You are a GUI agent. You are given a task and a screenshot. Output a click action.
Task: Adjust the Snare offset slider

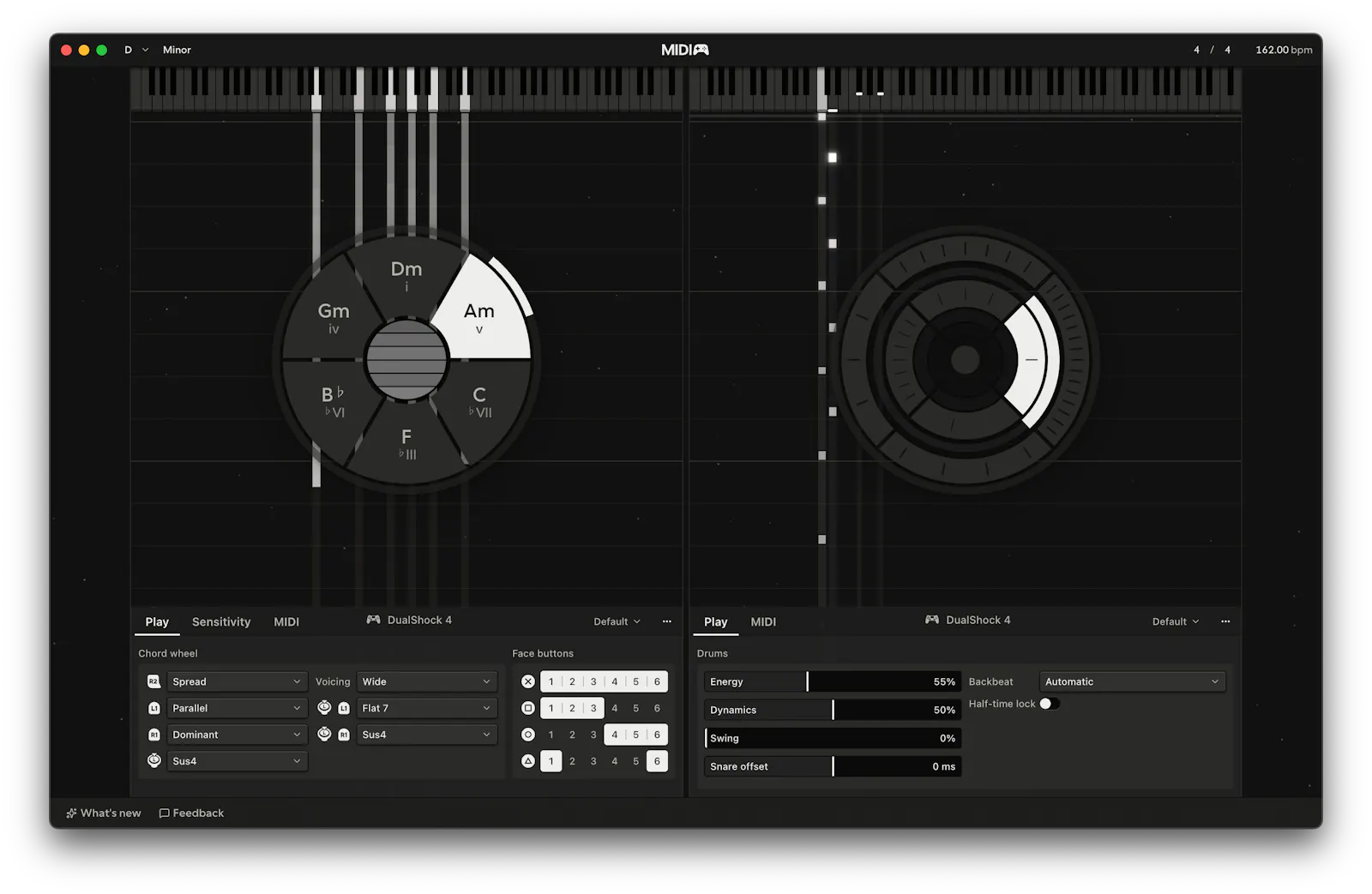point(833,766)
